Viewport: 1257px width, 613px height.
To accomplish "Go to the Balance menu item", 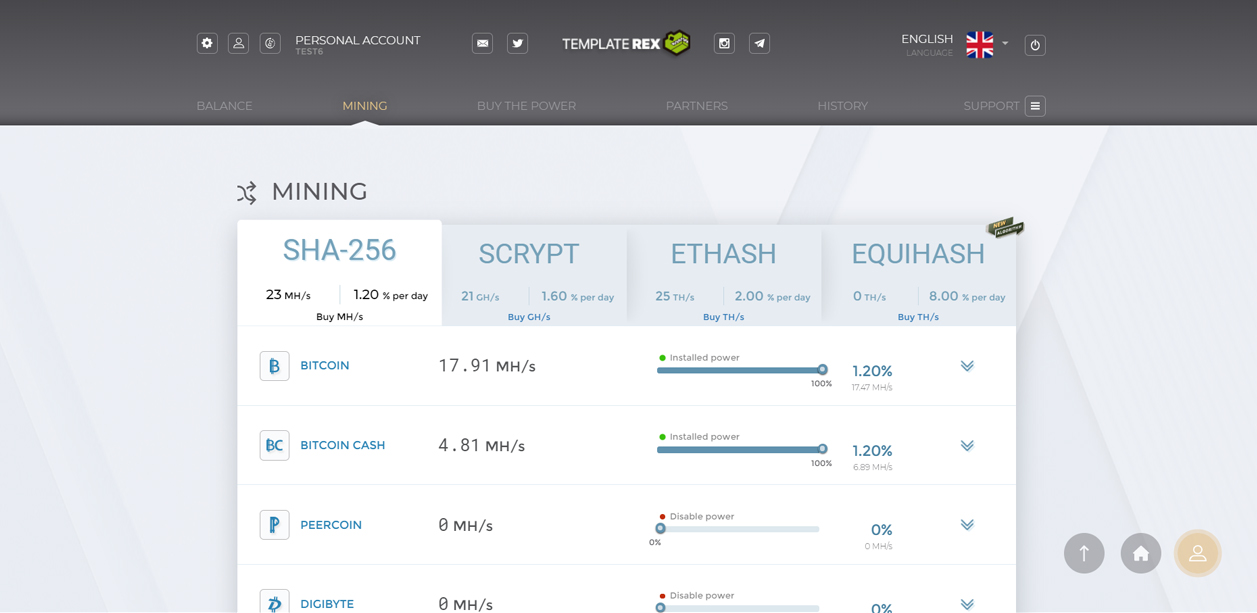I will pos(224,106).
